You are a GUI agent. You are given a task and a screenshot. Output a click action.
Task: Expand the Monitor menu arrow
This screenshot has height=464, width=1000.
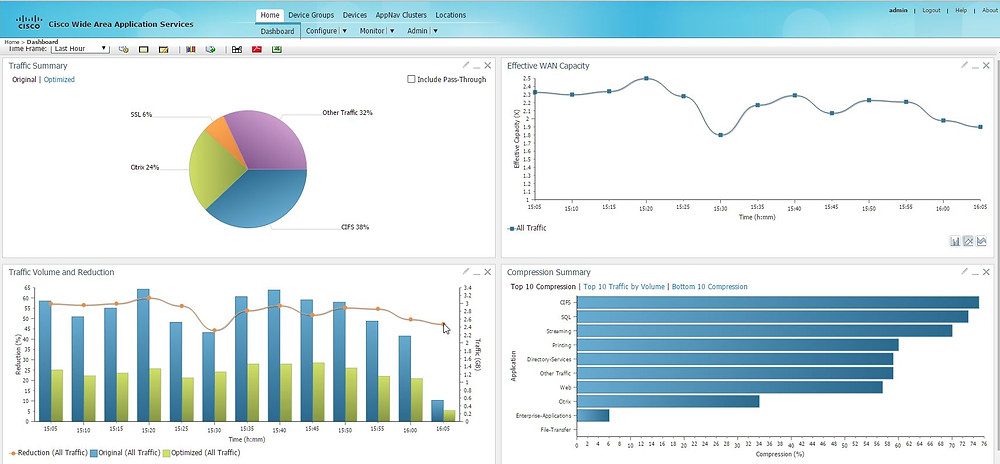(x=392, y=31)
